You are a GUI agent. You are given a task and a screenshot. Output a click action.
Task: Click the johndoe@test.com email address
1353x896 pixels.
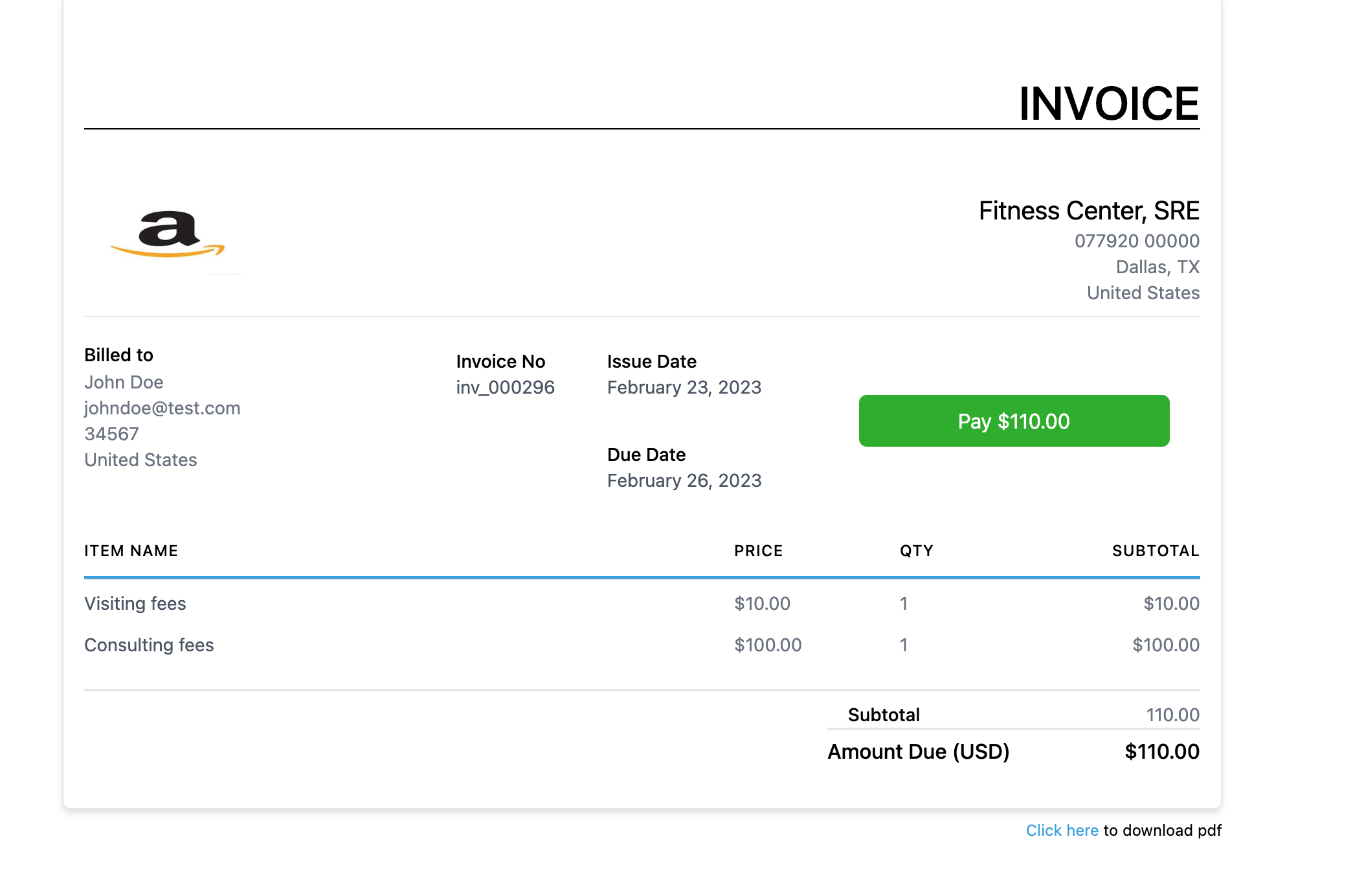coord(162,408)
